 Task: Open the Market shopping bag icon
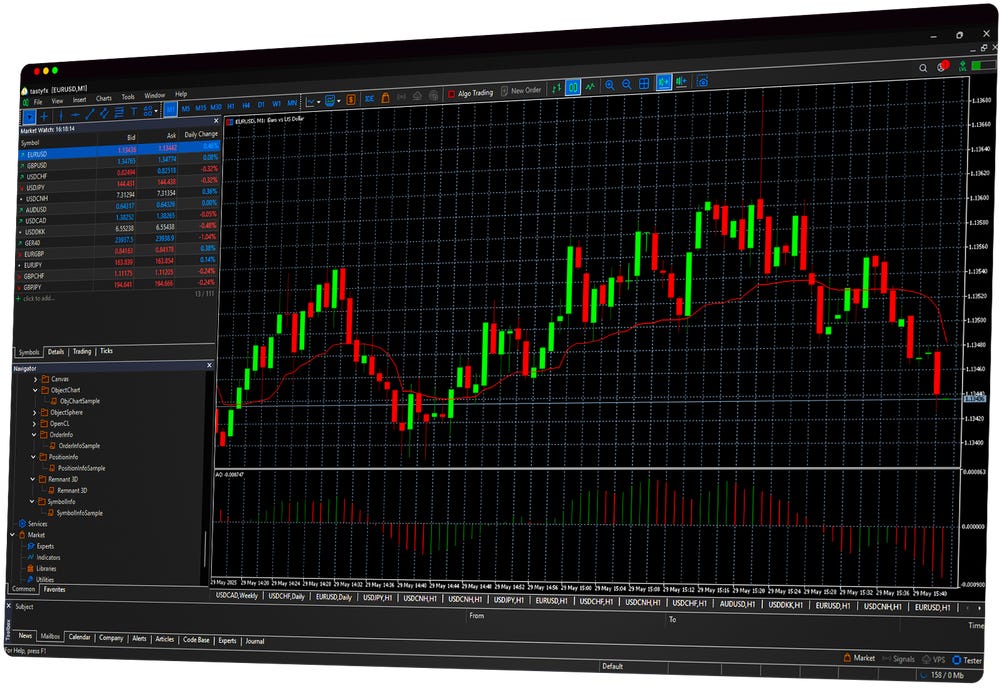[385, 98]
